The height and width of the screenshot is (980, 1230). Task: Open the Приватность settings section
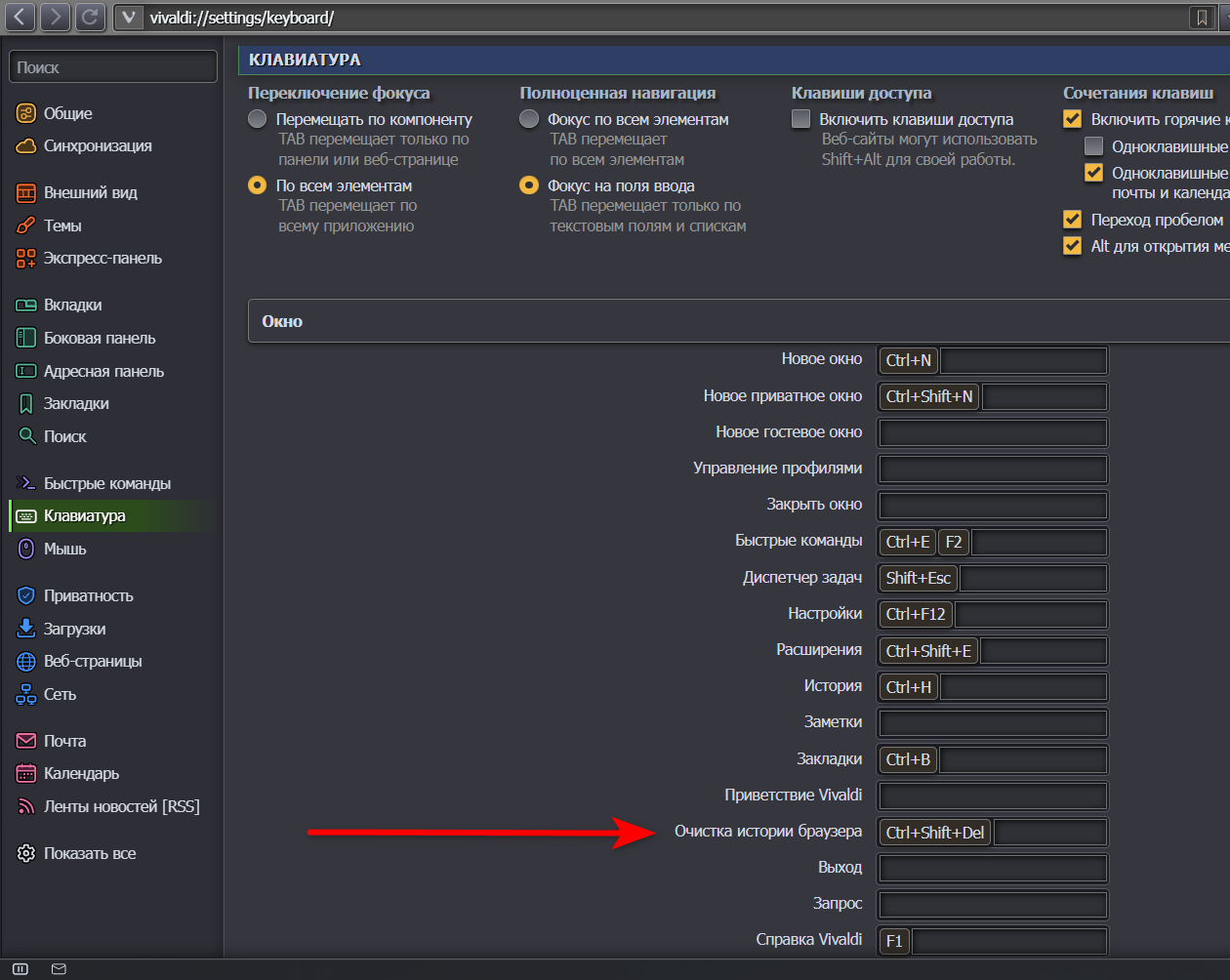88,596
